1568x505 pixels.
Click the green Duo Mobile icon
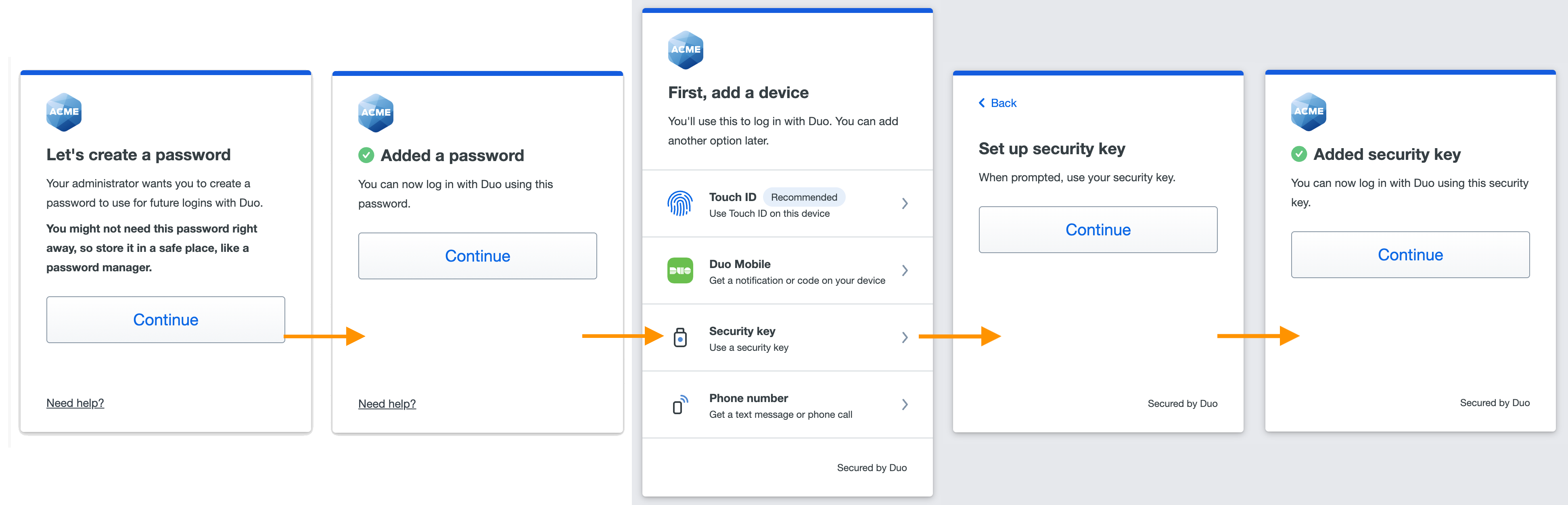(x=680, y=270)
